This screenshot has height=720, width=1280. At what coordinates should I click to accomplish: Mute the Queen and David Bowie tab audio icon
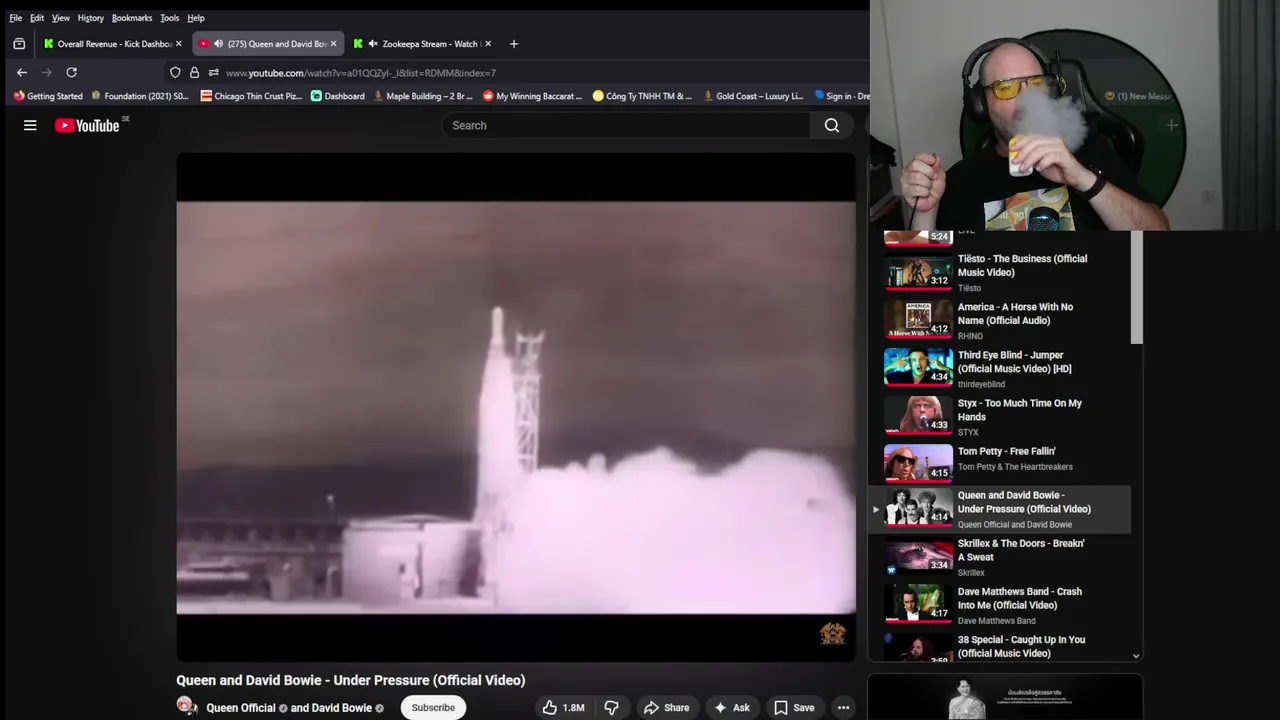tap(218, 44)
